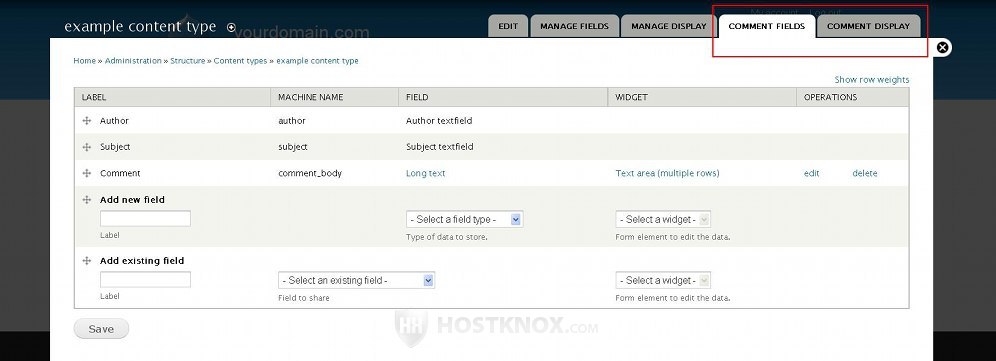Click the Content types breadcrumb link
Screen dimensions: 996x361
pos(240,61)
